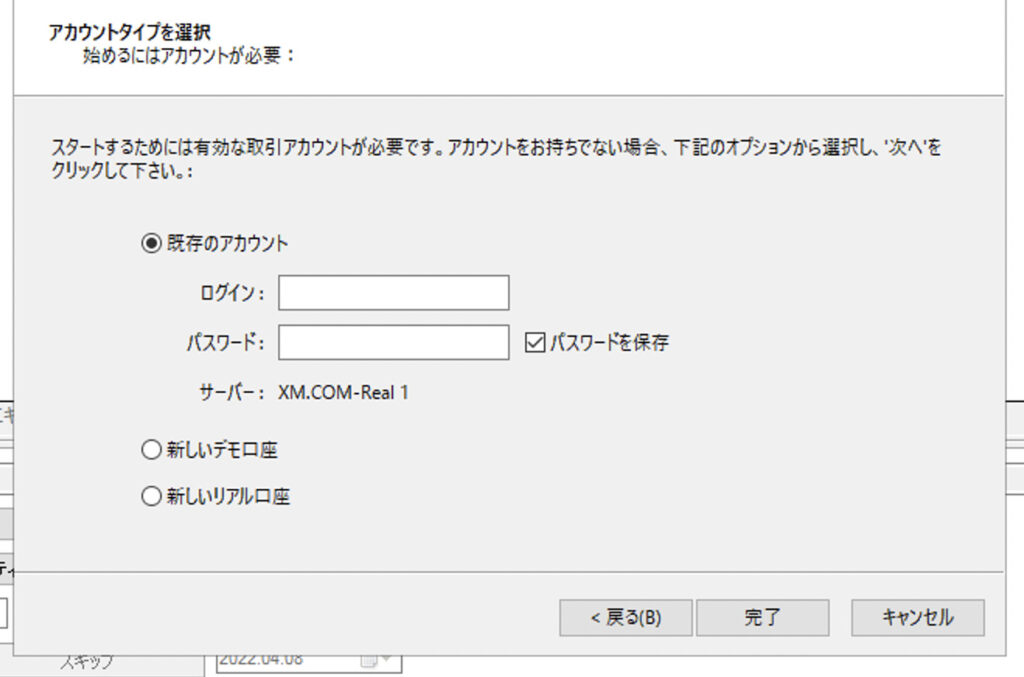This screenshot has height=677, width=1024.
Task: Expand the 2022.04.08 date dropdown arrow
Action: [387, 661]
